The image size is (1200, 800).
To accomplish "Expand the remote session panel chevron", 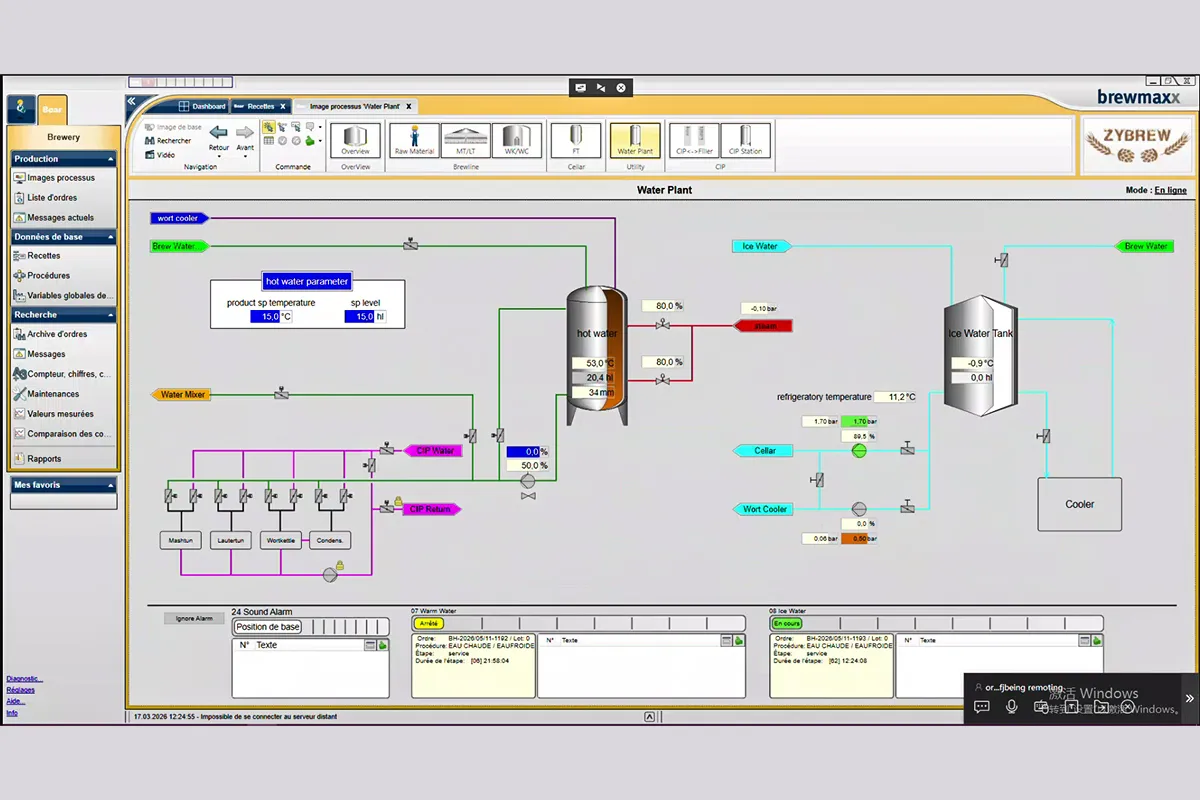I will [x=1189, y=698].
